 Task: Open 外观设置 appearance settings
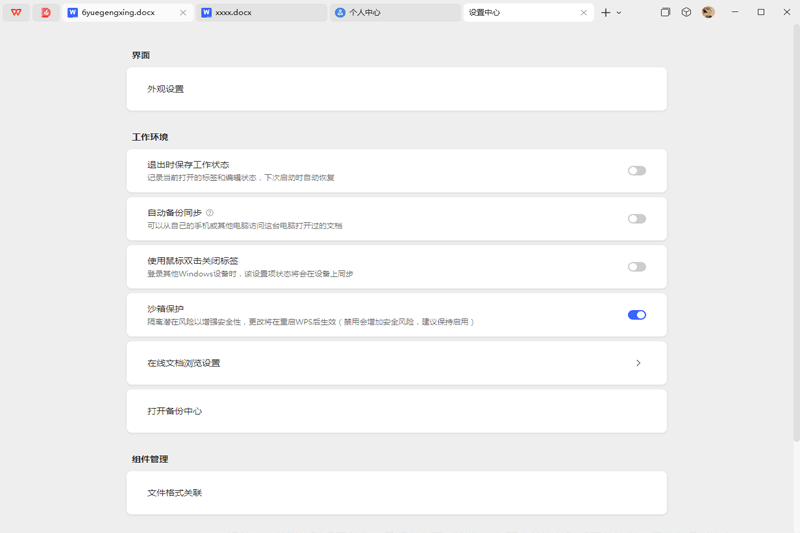pyautogui.click(x=396, y=89)
